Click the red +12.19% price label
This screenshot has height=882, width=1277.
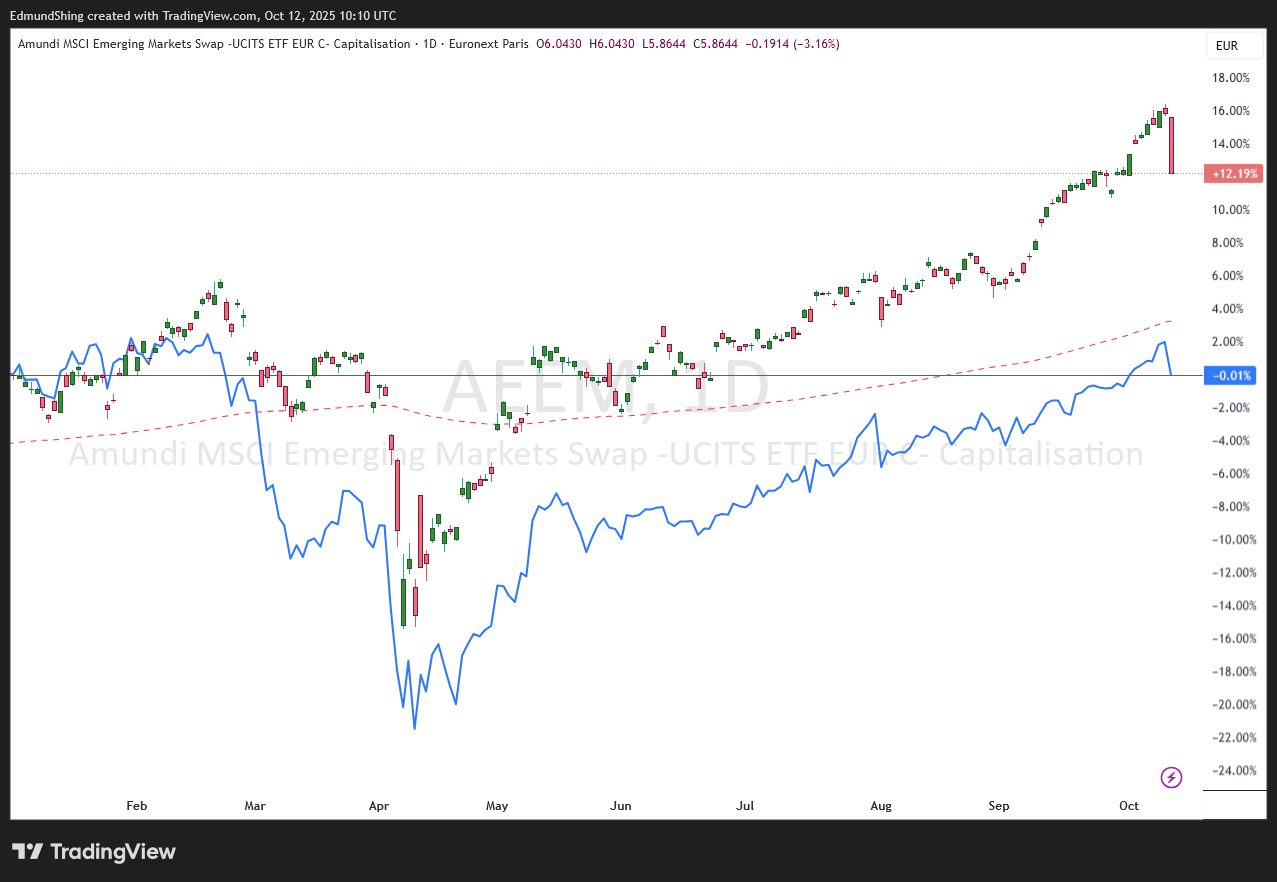(x=1235, y=173)
